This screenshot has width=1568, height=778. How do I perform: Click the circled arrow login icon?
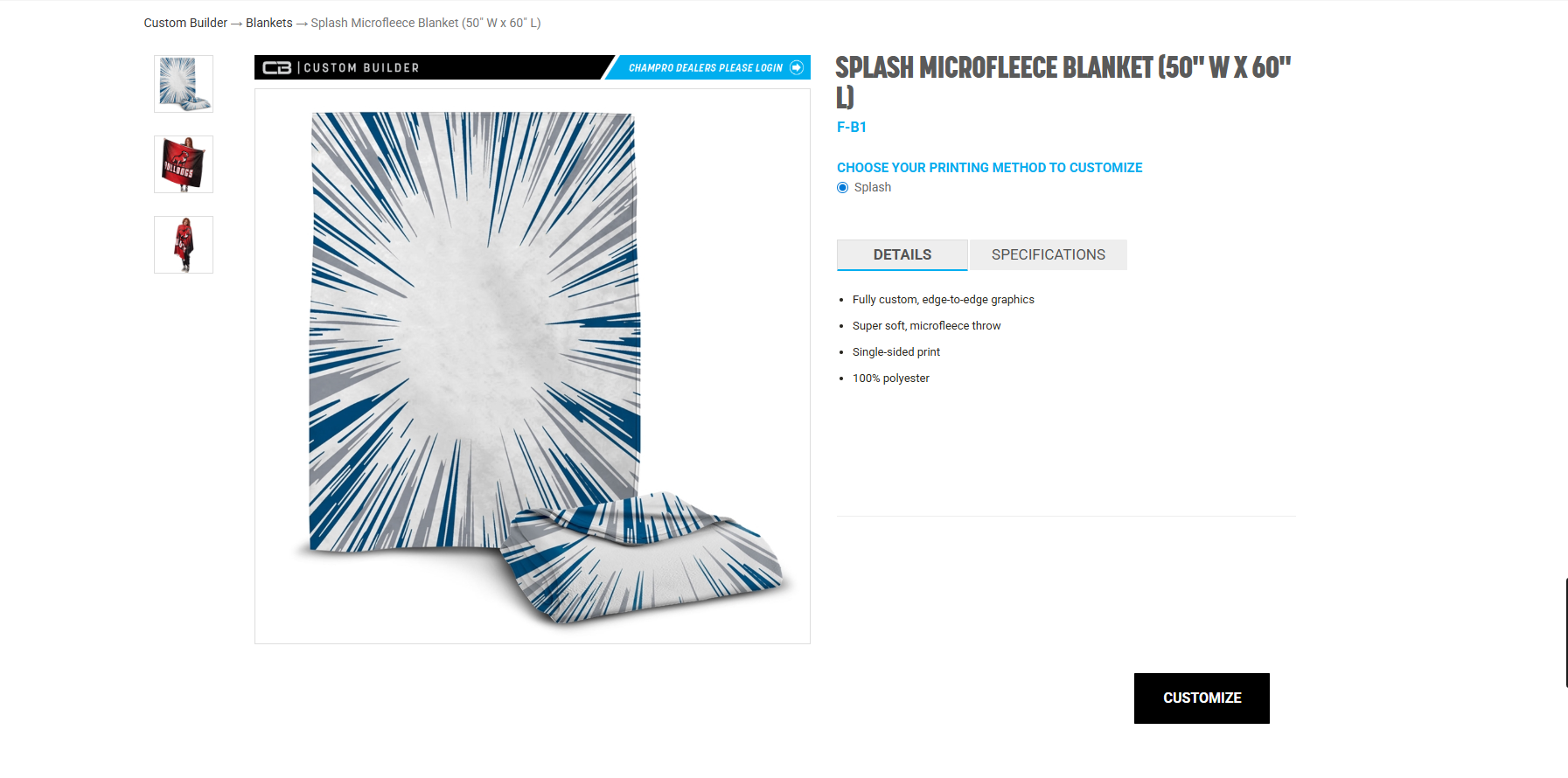pyautogui.click(x=797, y=67)
